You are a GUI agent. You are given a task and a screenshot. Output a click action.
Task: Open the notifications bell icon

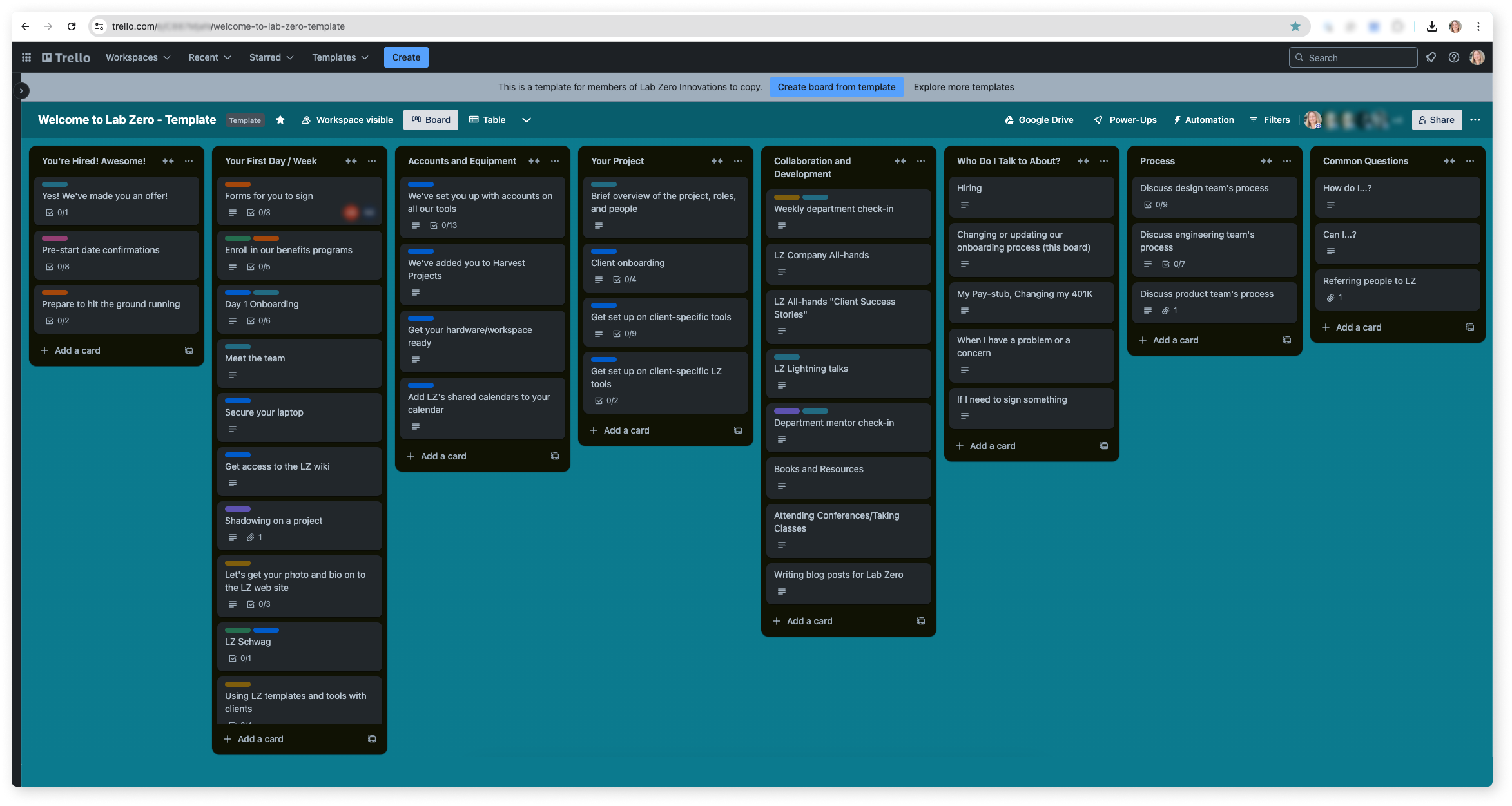(1431, 57)
